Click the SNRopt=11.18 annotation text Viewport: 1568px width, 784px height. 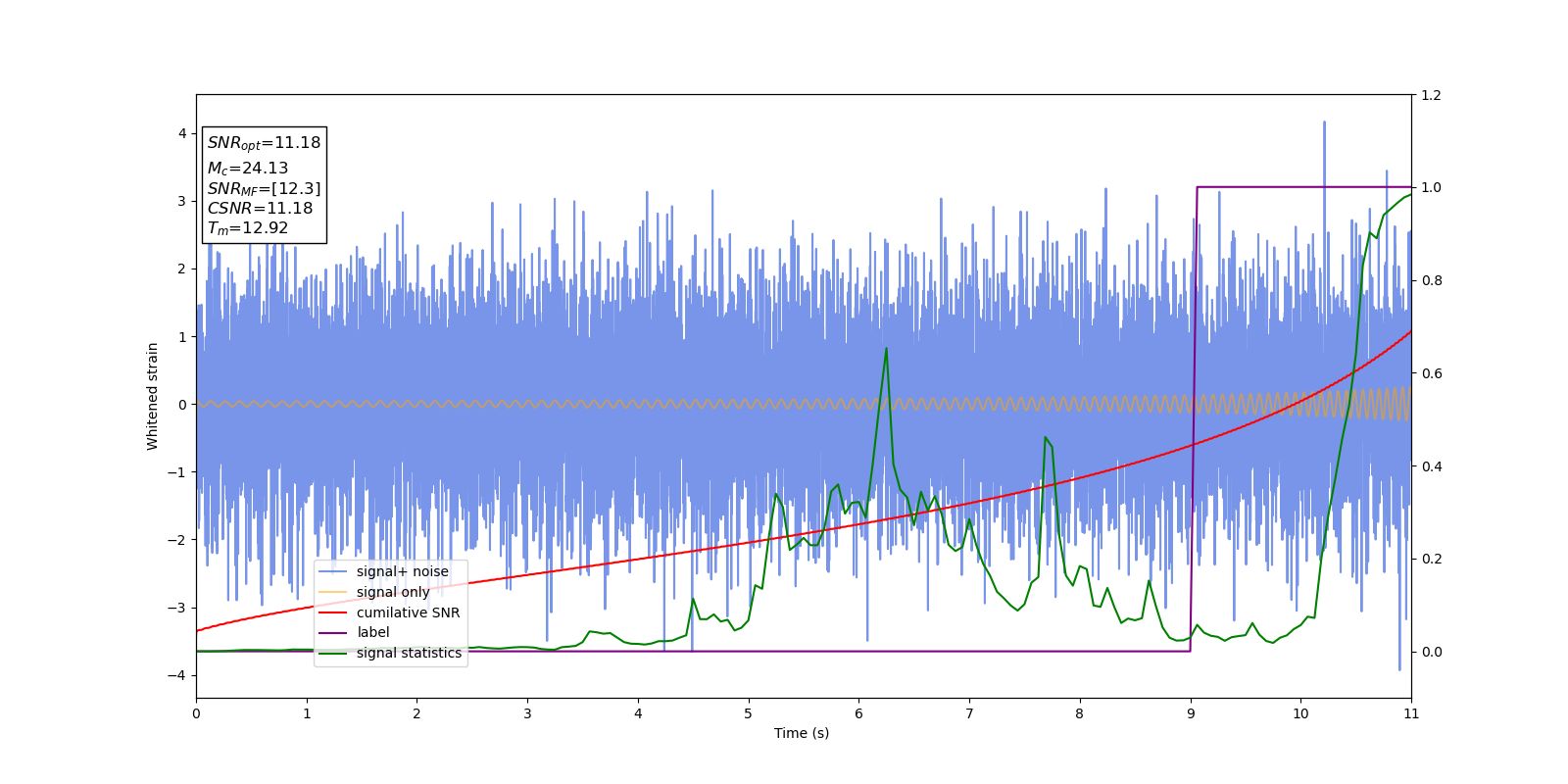pyautogui.click(x=264, y=143)
